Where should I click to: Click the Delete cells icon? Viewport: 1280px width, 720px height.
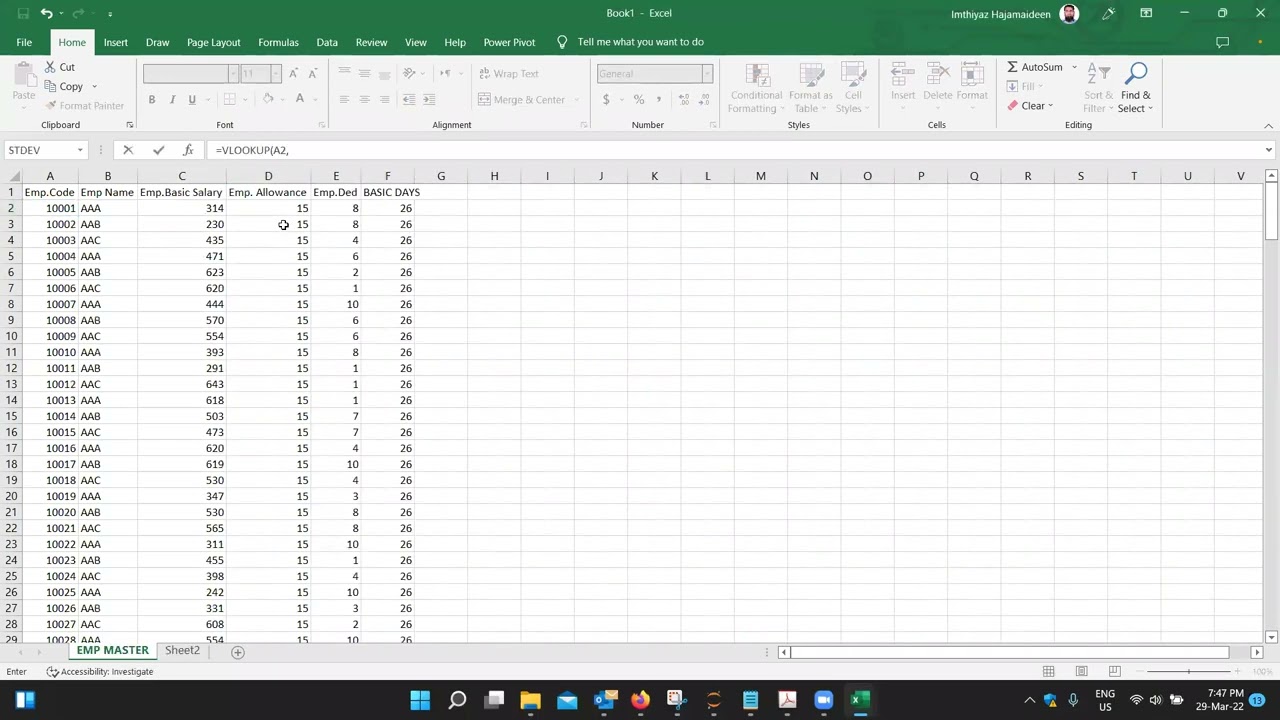pos(937,82)
